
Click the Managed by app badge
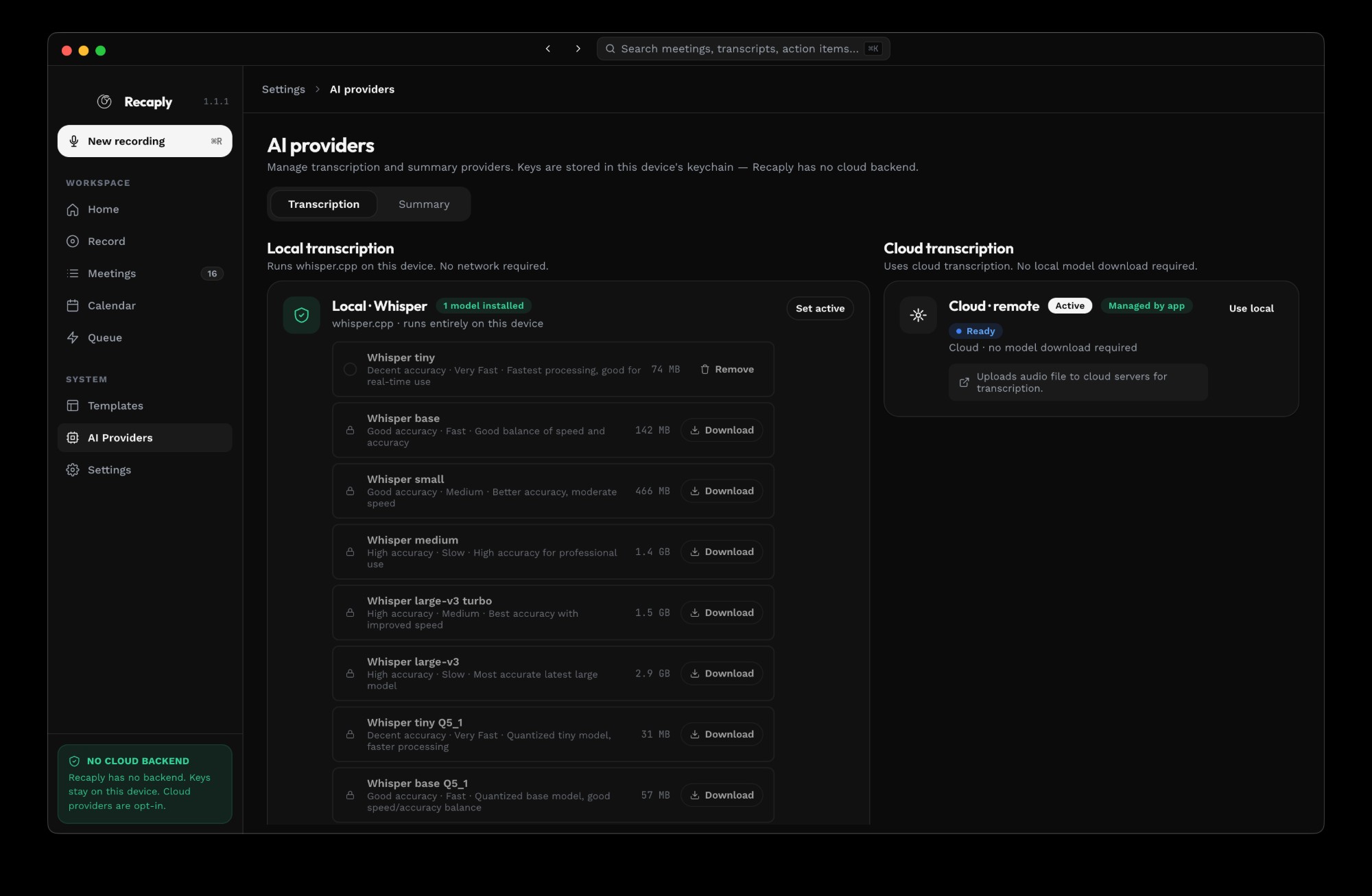point(1146,306)
